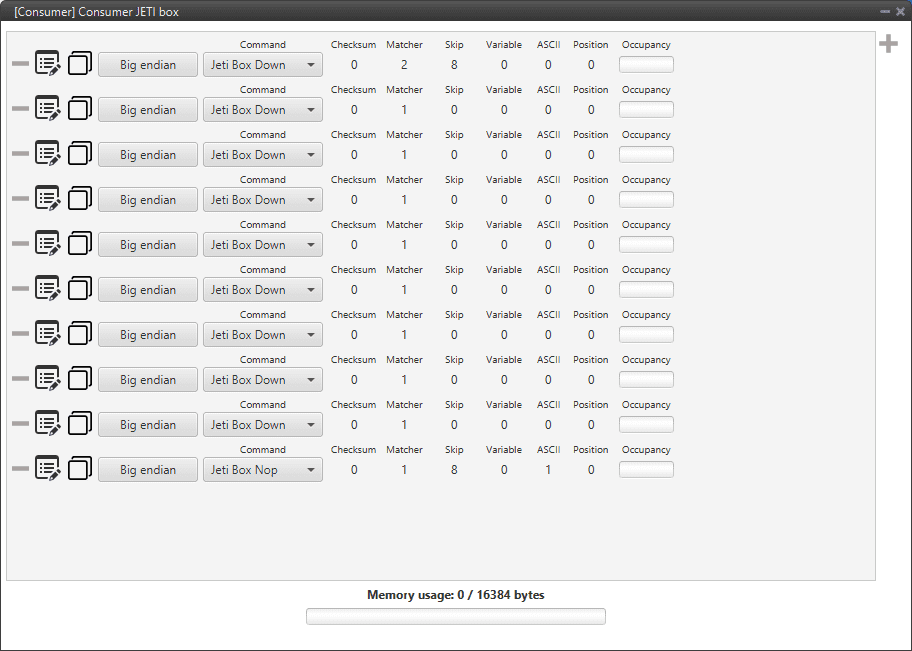The width and height of the screenshot is (912, 651).
Task: Remove the first row with its minus icon
Action: (20, 64)
